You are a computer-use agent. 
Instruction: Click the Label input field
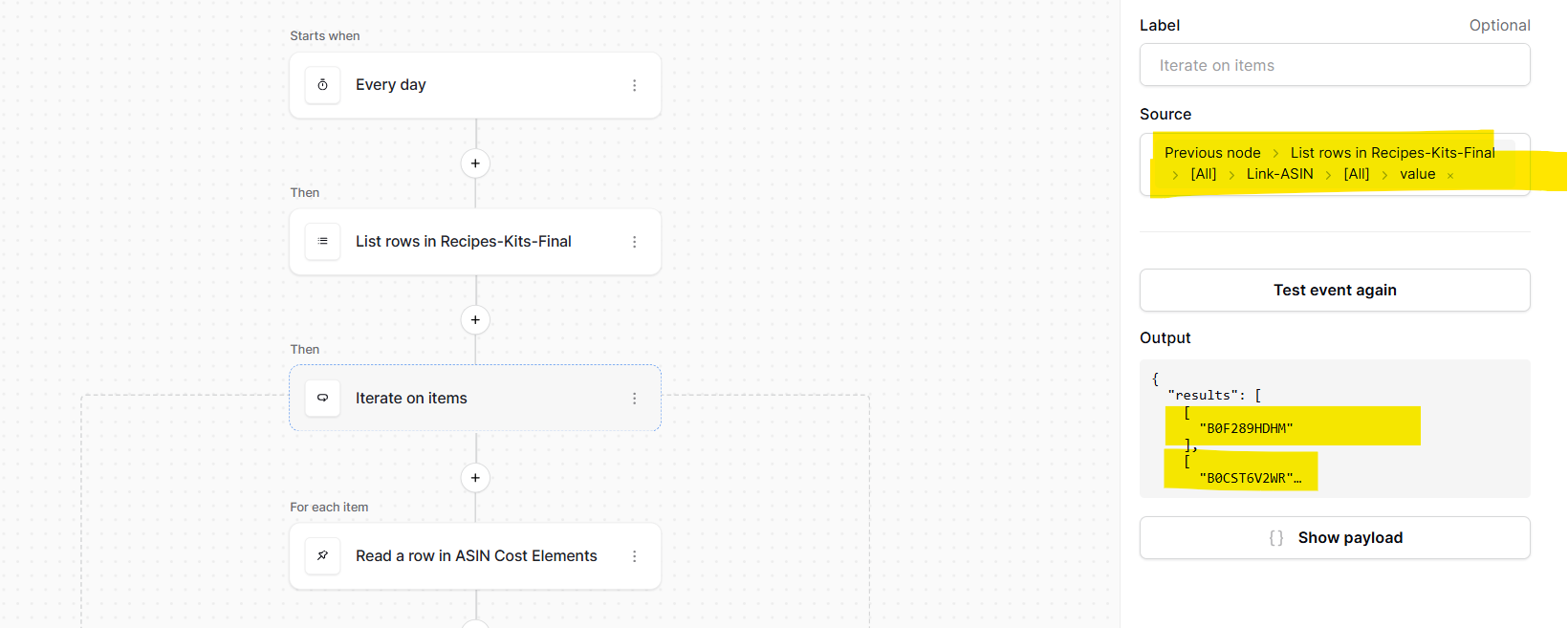1335,66
